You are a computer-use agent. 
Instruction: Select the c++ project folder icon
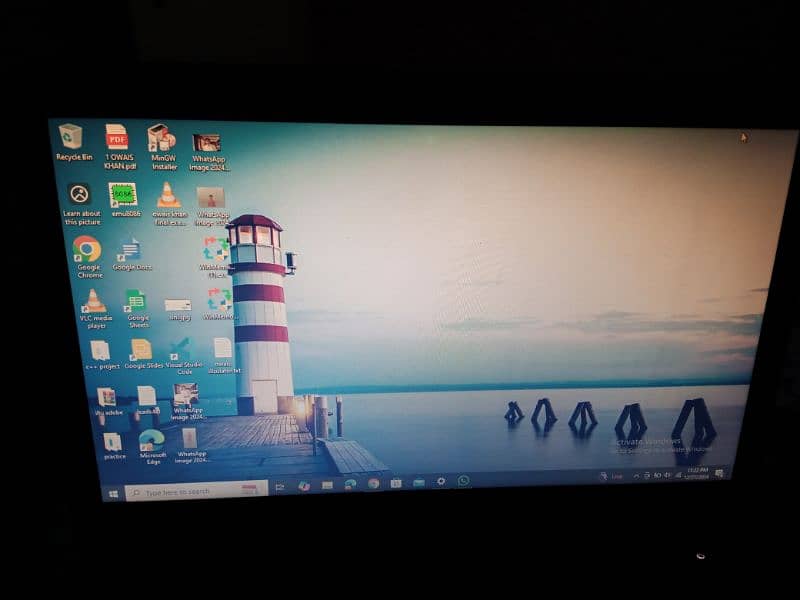pos(101,355)
